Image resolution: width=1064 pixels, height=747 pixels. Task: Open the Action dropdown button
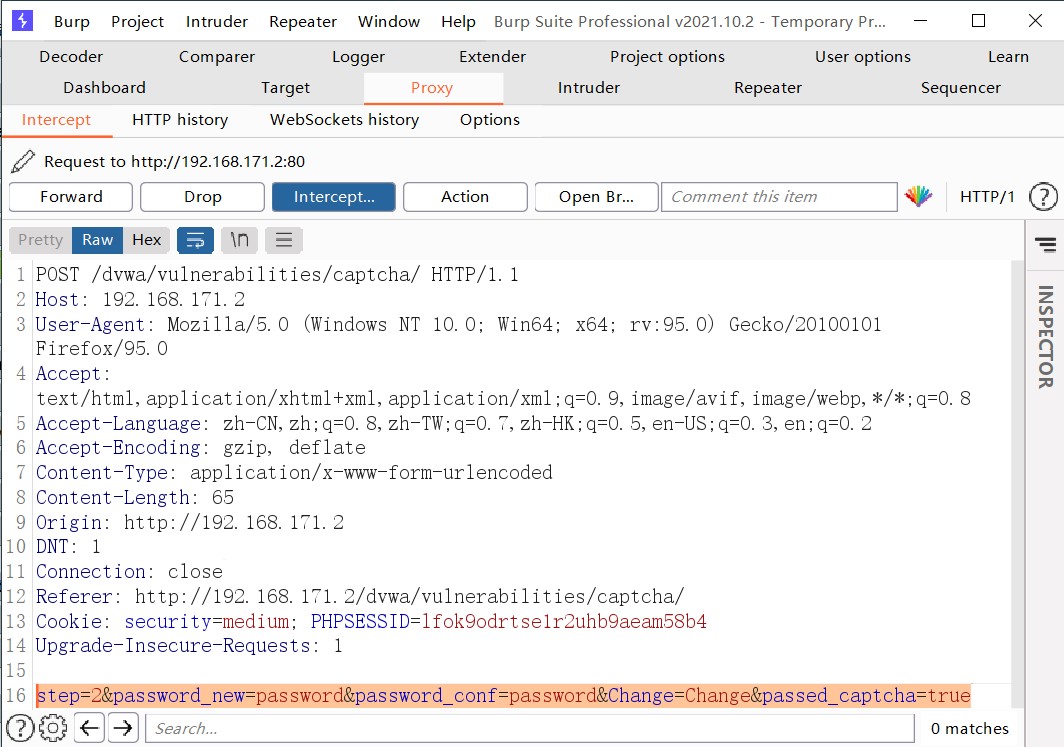point(465,197)
